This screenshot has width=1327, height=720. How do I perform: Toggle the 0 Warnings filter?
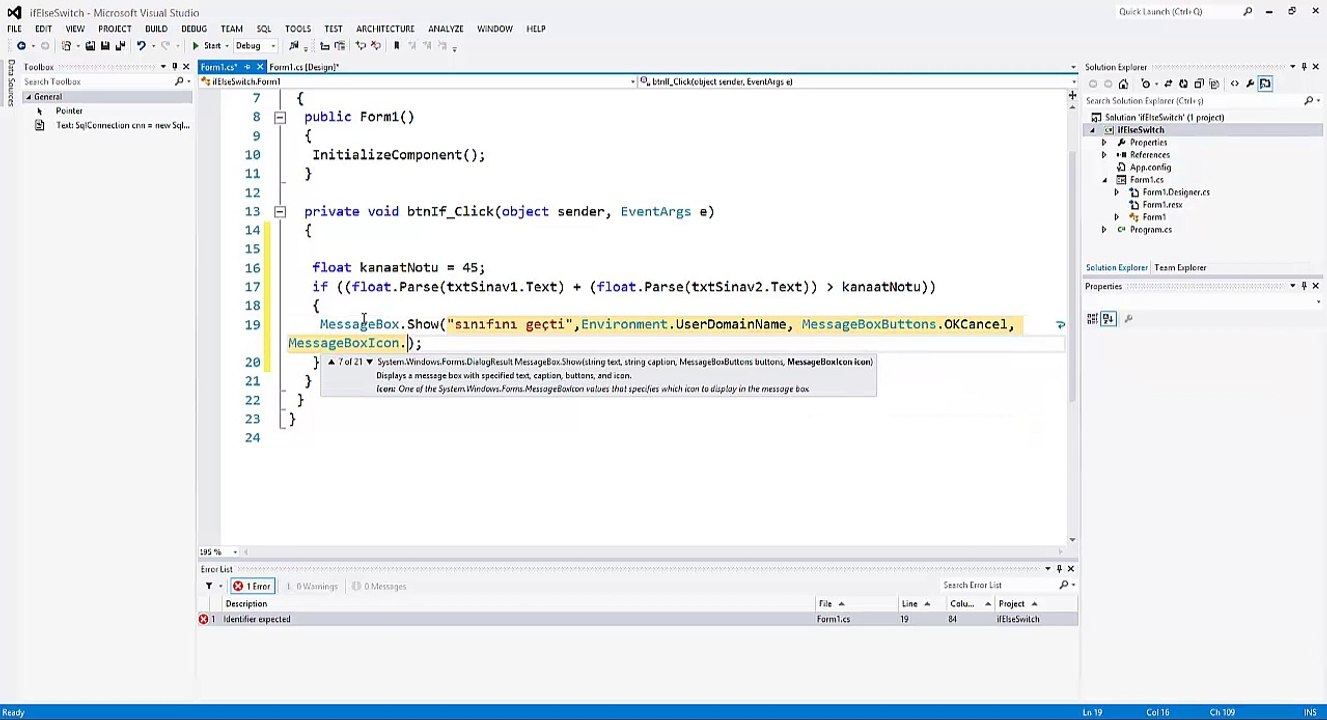[x=312, y=586]
